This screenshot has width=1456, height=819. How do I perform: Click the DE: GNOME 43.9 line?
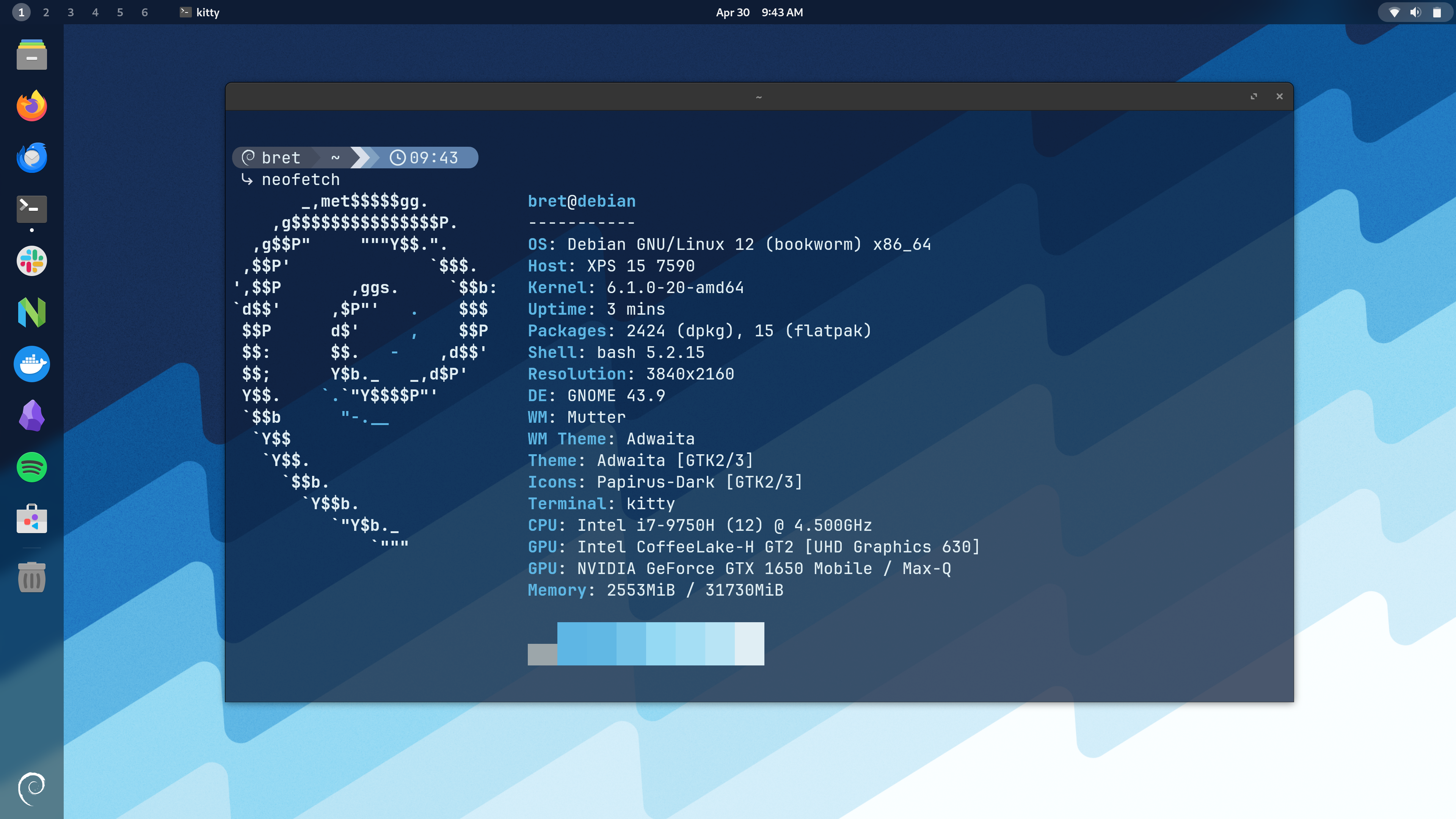point(596,395)
